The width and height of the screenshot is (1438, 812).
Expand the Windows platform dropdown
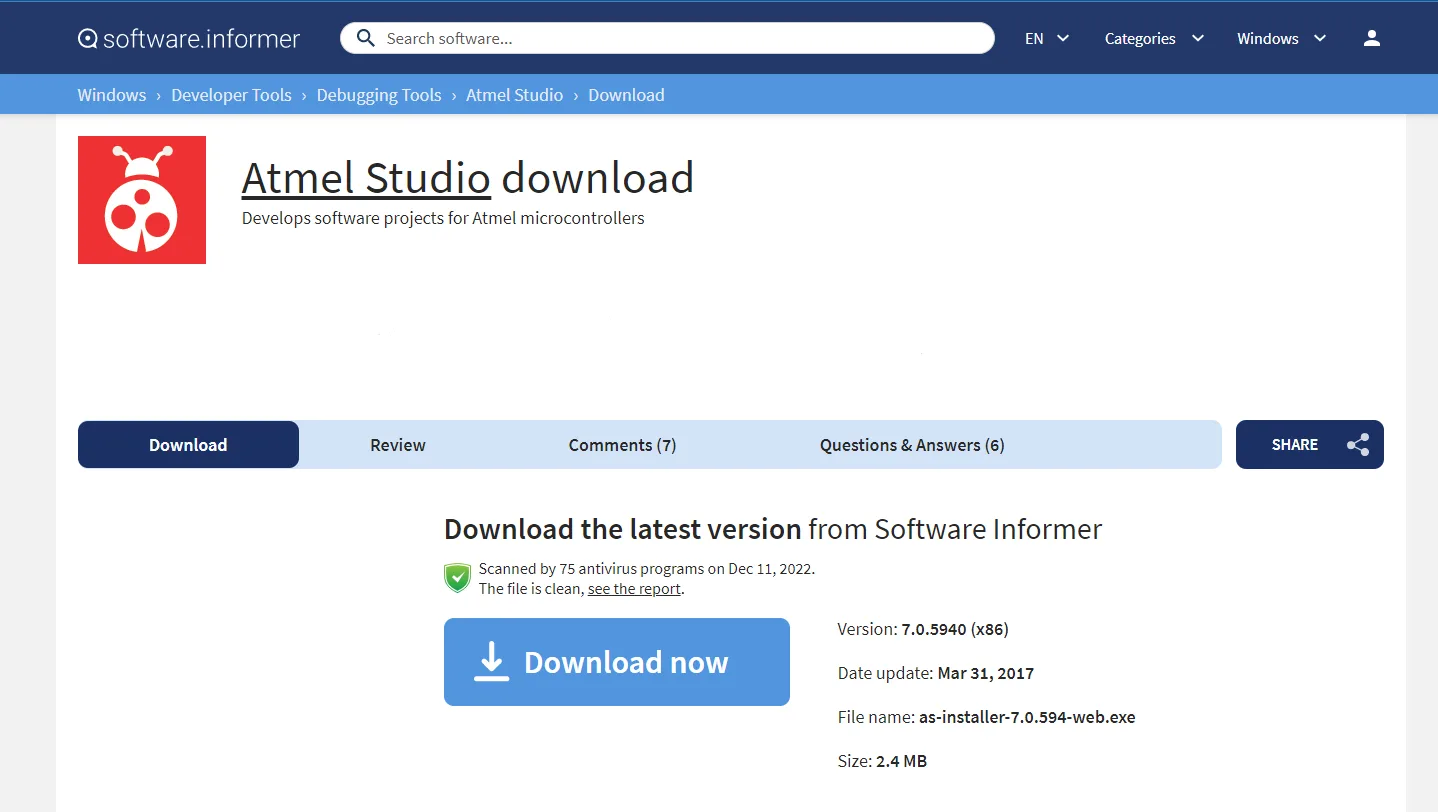(x=1280, y=38)
